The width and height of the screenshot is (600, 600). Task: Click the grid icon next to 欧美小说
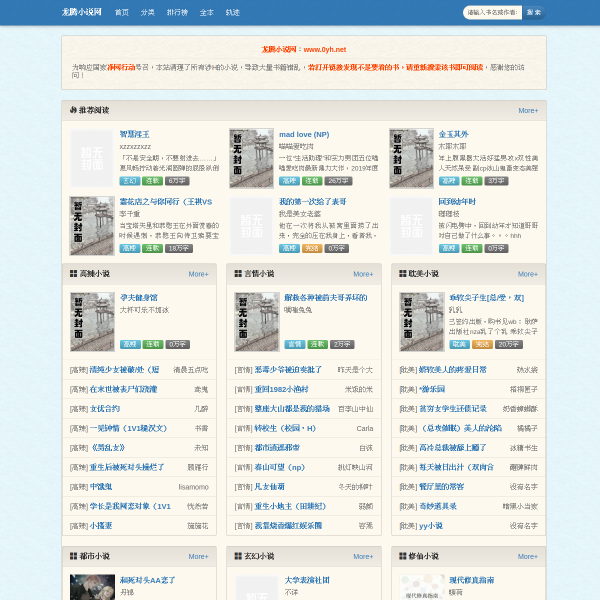point(402,273)
